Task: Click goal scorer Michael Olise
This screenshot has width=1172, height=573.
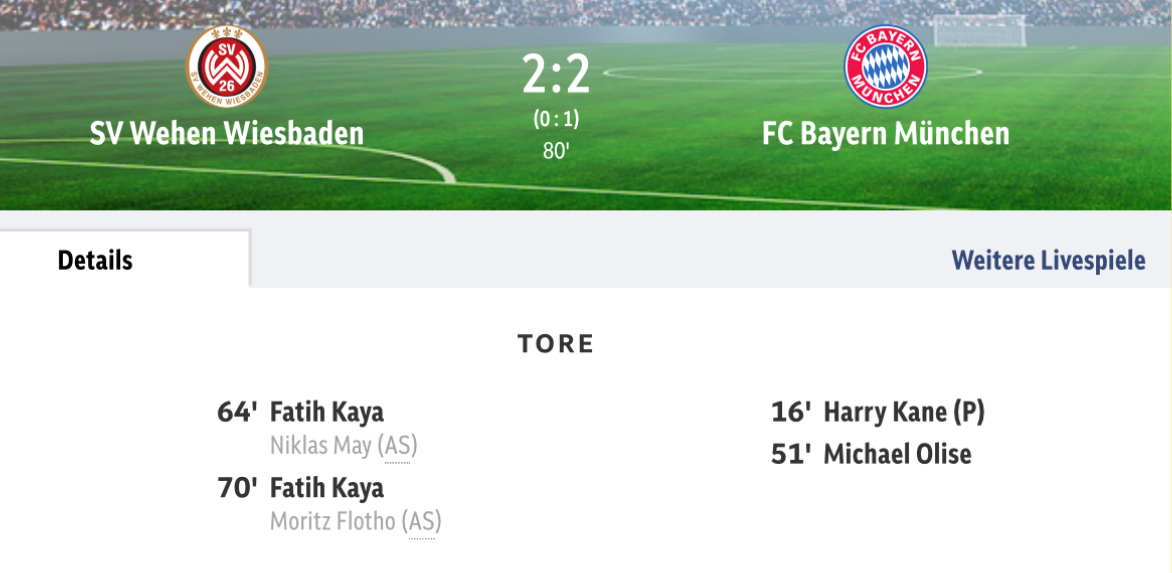Action: coord(897,454)
